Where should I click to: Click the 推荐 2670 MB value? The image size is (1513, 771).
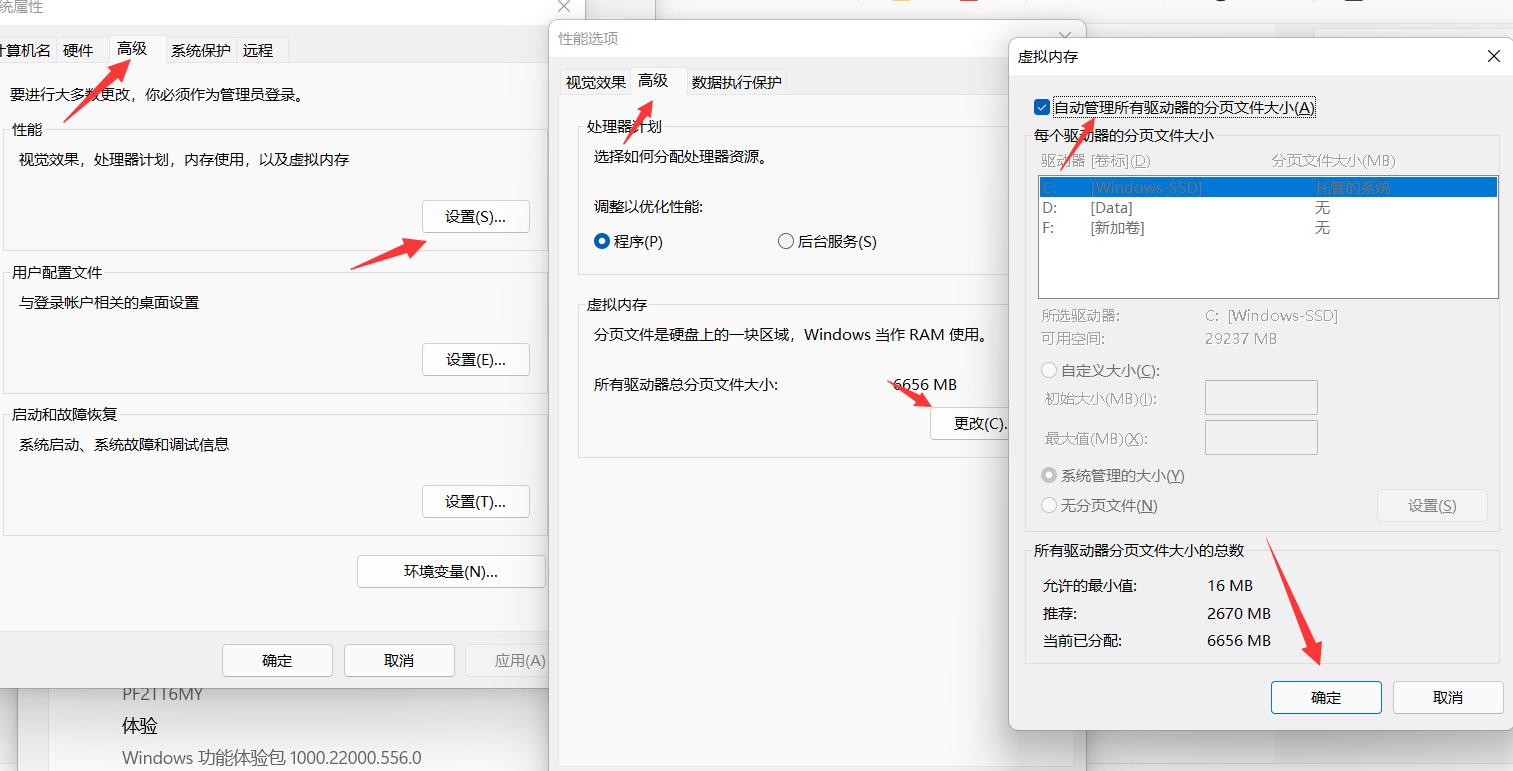tap(1239, 613)
